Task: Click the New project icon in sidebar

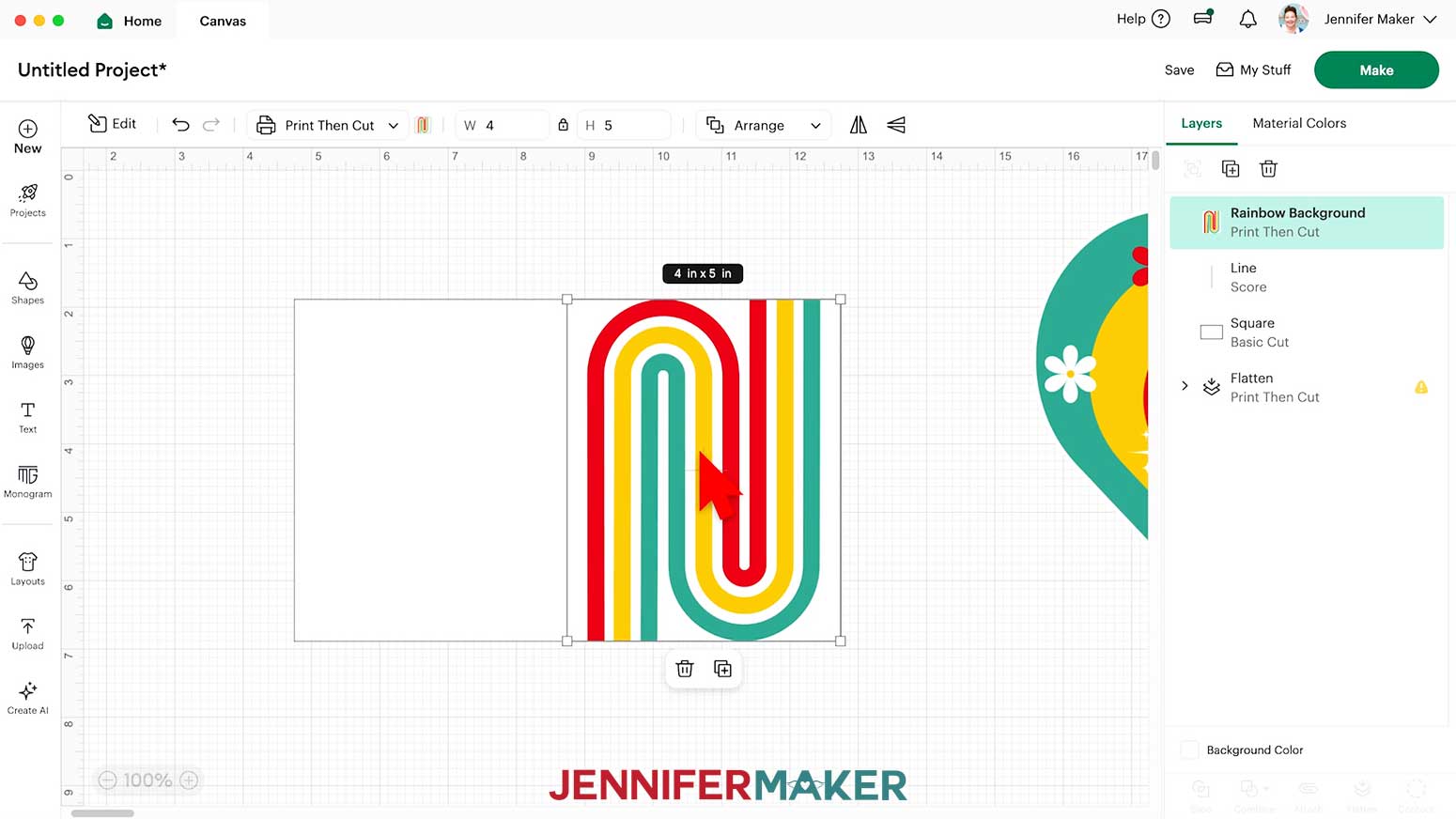Action: pos(28,136)
